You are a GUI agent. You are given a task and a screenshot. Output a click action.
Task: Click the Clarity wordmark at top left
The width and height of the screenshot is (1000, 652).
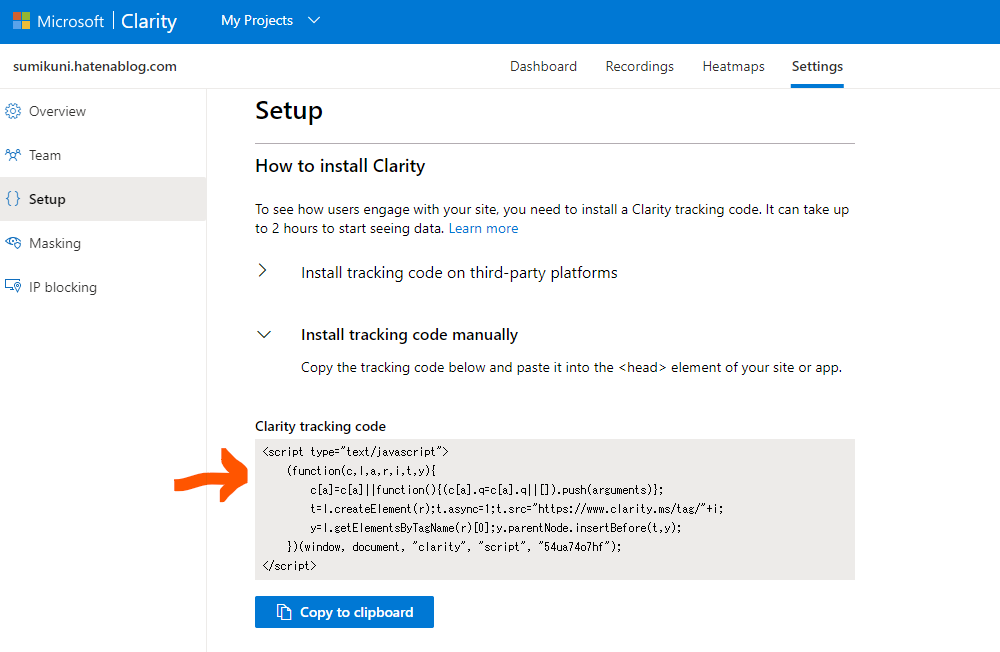[149, 20]
